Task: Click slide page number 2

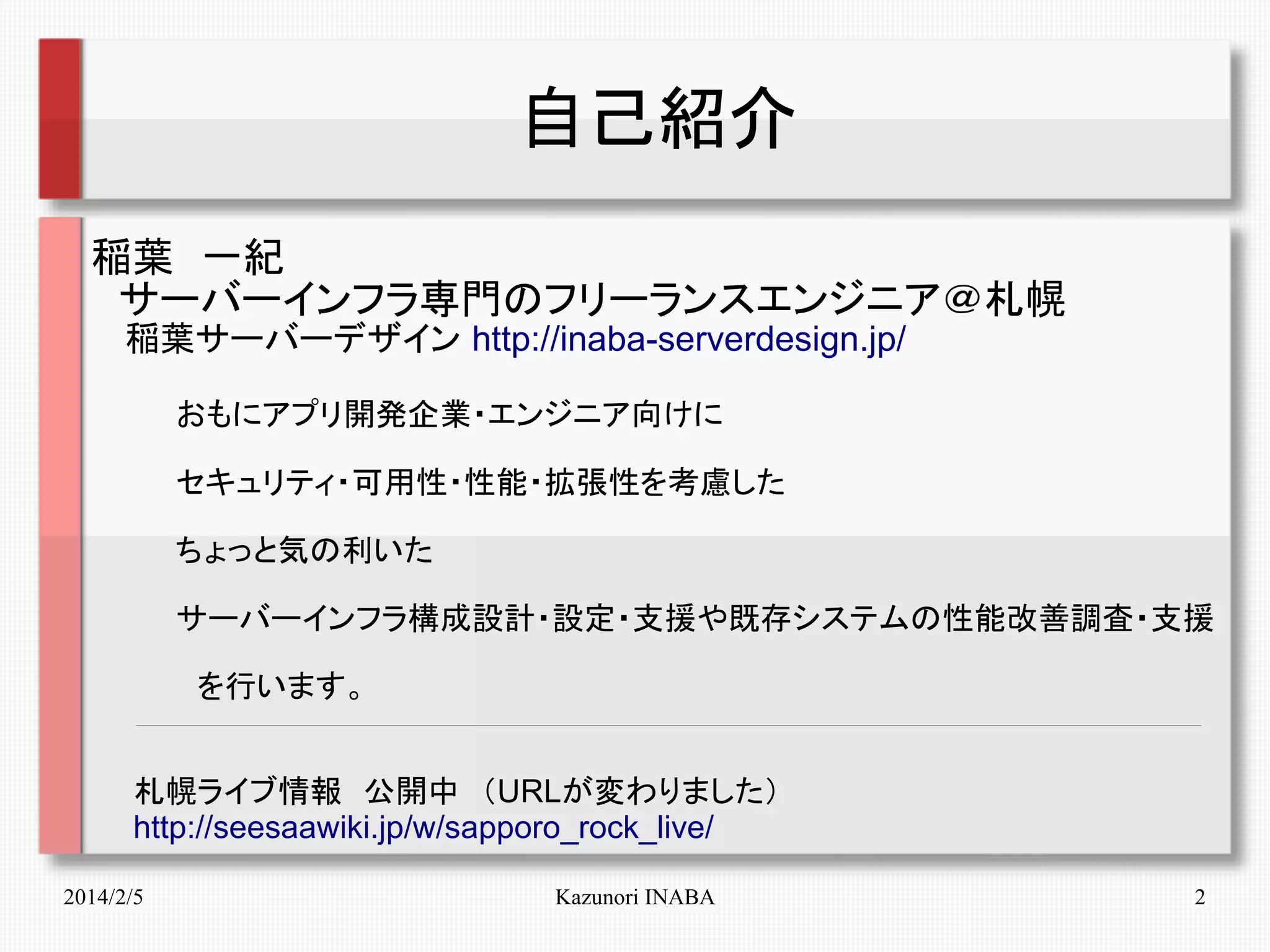Action: tap(1199, 897)
